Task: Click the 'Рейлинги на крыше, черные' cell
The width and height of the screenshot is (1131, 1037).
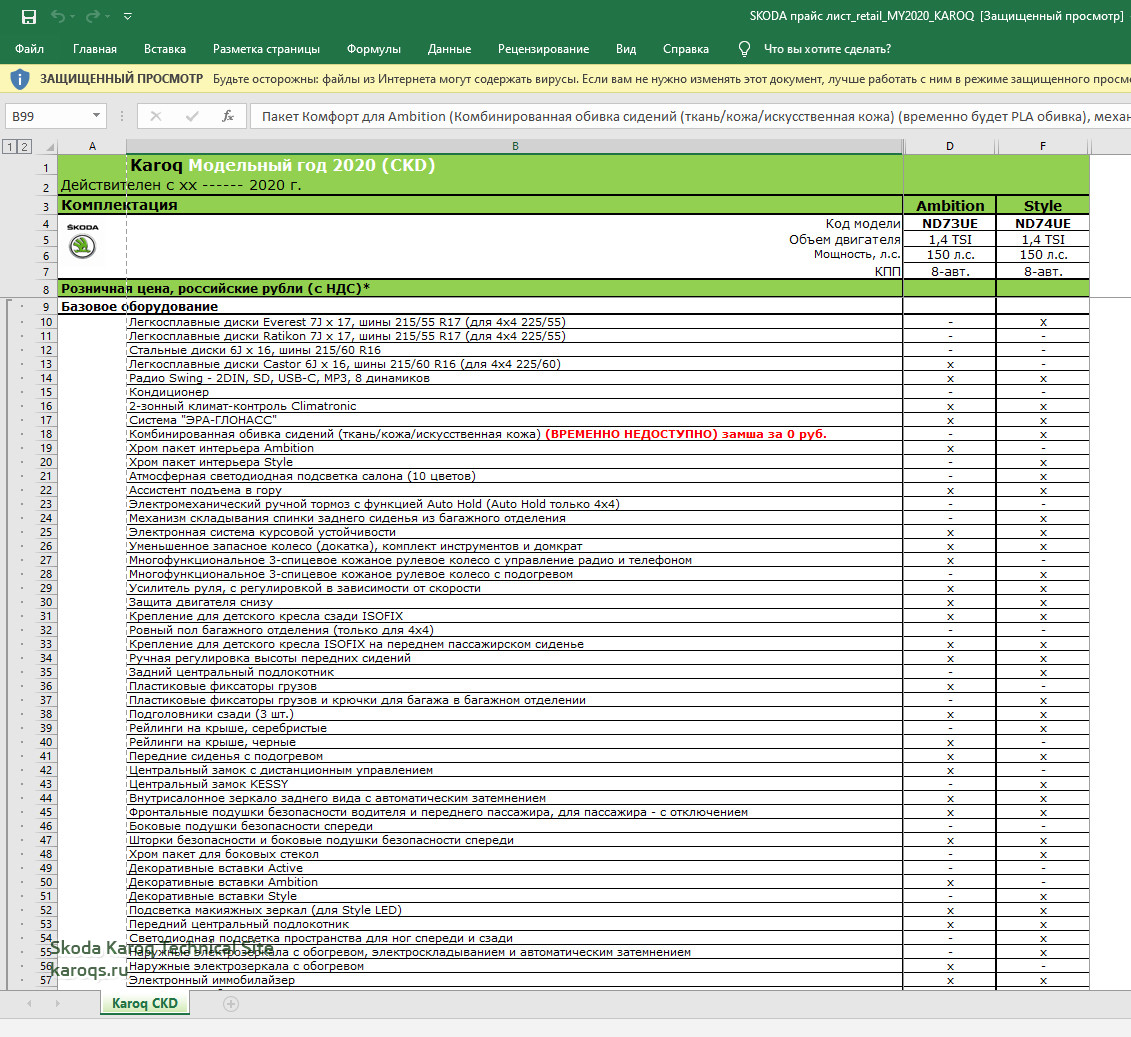Action: coord(514,742)
